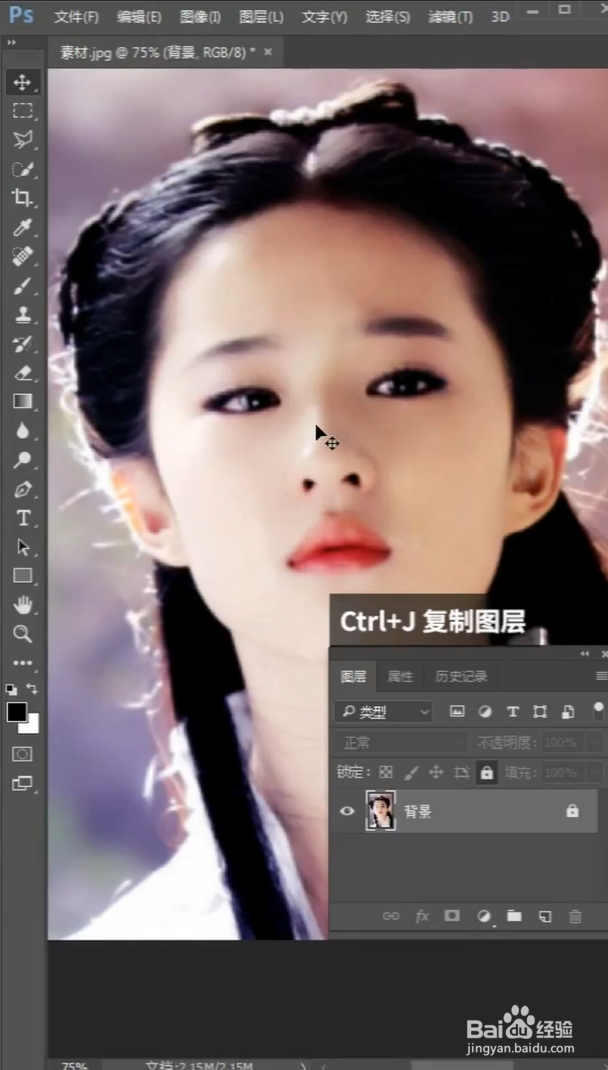Screen dimensions: 608x1070
Task: Open the 图像(I) menu
Action: pos(200,17)
